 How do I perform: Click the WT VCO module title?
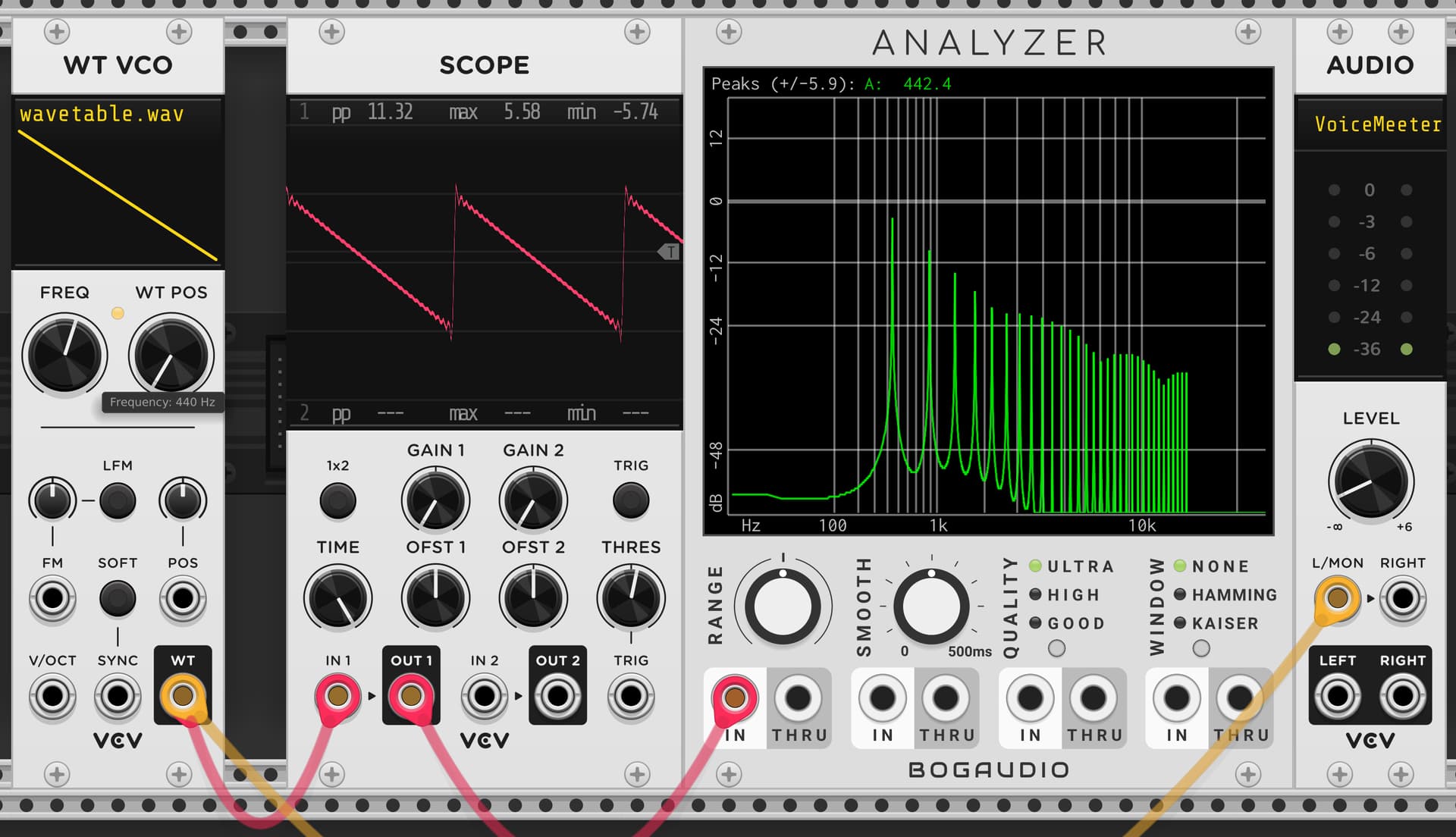(x=118, y=64)
